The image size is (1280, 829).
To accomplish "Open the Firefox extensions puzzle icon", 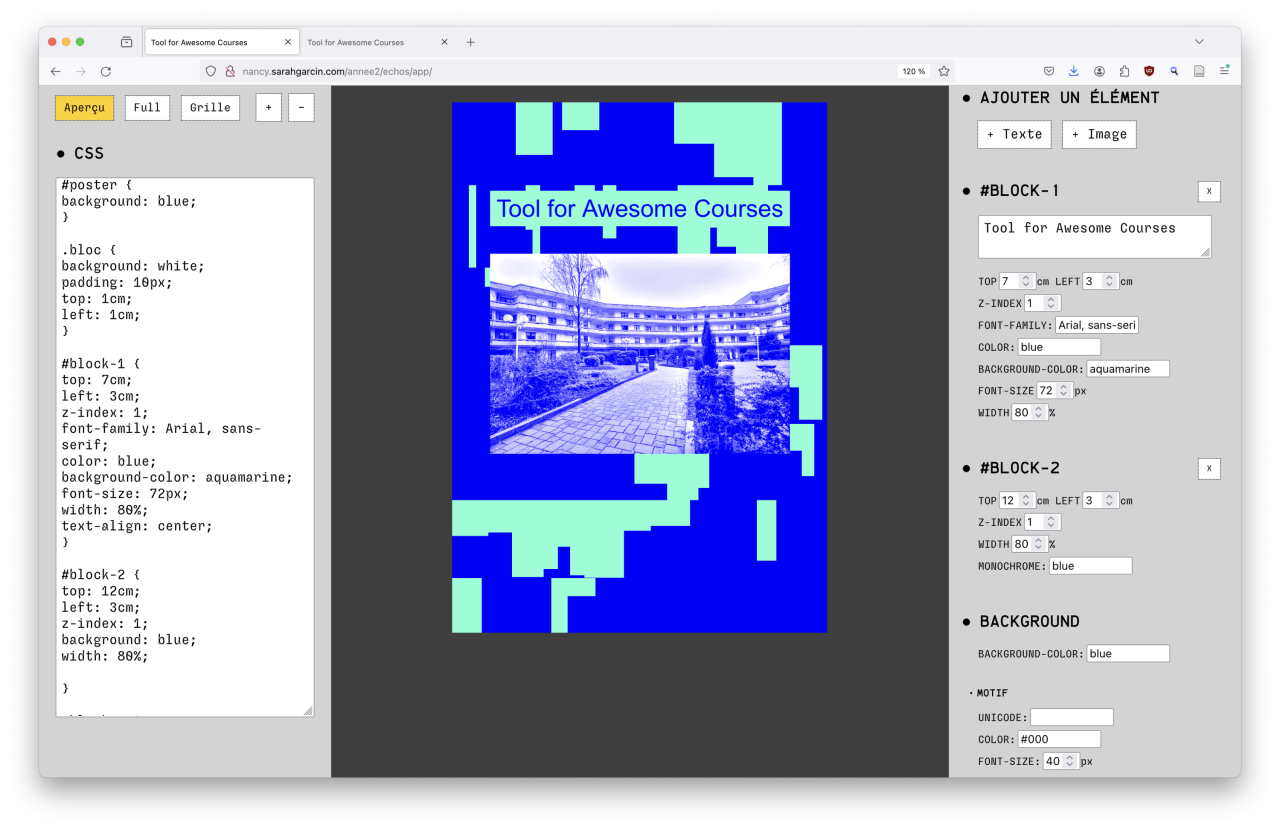I will pyautogui.click(x=1124, y=71).
